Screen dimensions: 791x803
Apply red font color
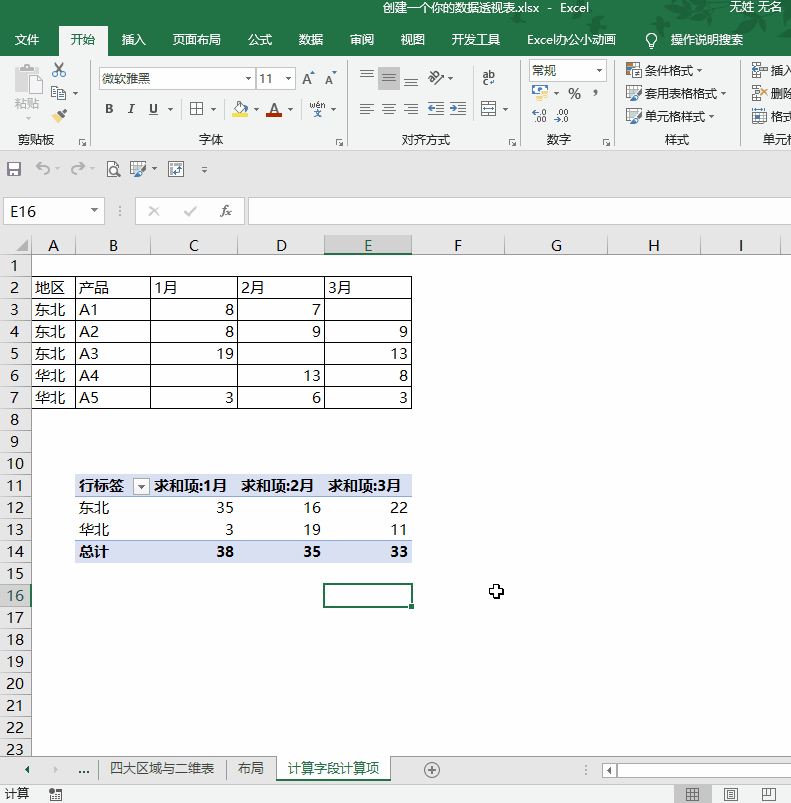pos(274,109)
